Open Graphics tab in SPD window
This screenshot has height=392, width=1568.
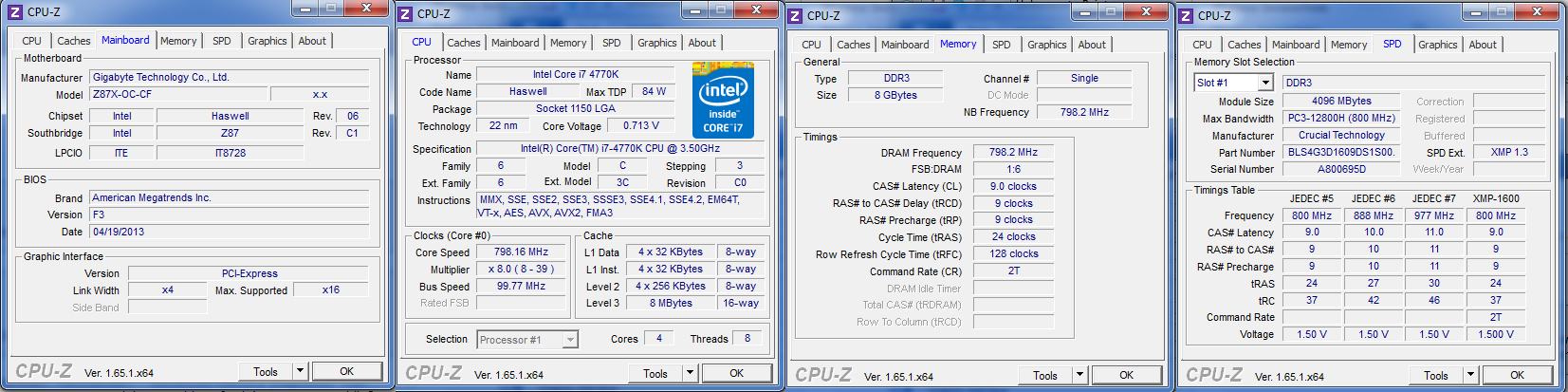click(1438, 45)
